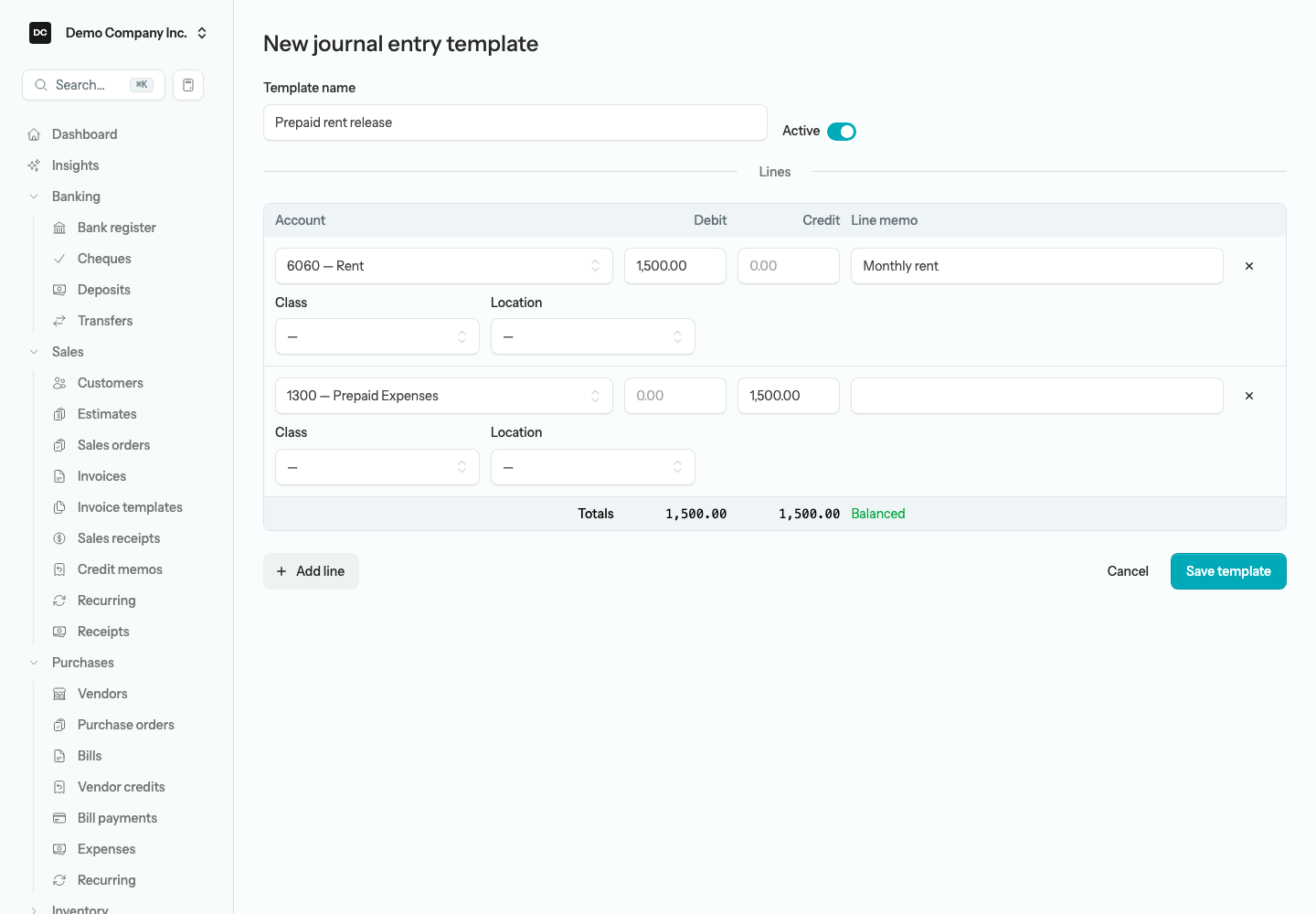The width and height of the screenshot is (1316, 914).
Task: Click the Estimates document icon
Action: 59,414
